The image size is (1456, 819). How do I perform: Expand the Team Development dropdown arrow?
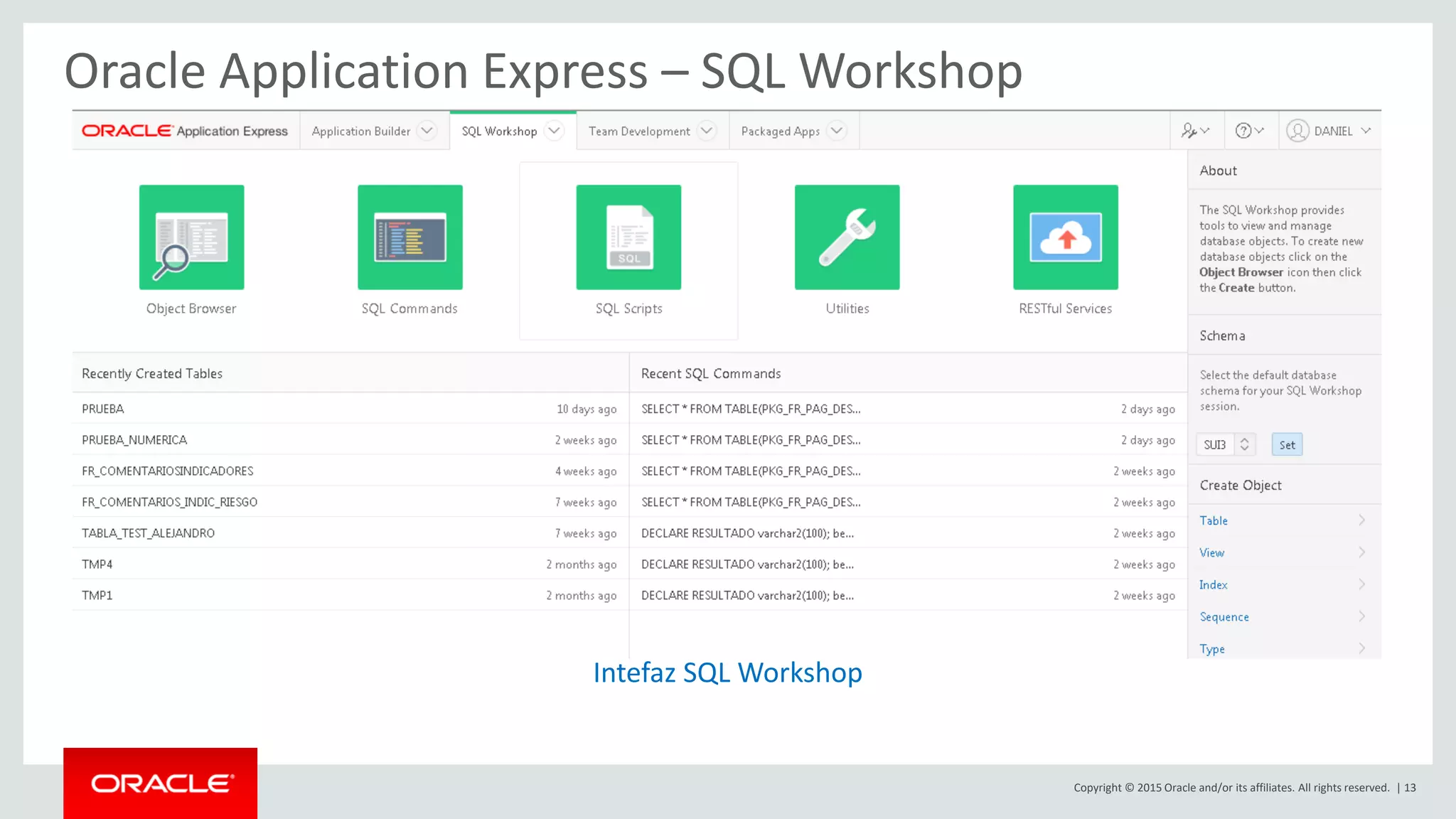click(707, 131)
